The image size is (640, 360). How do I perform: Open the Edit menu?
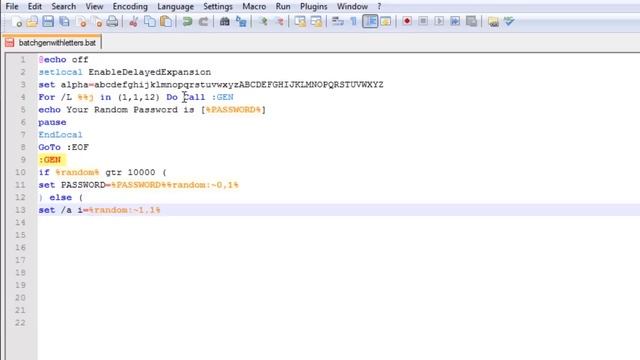coord(35,7)
